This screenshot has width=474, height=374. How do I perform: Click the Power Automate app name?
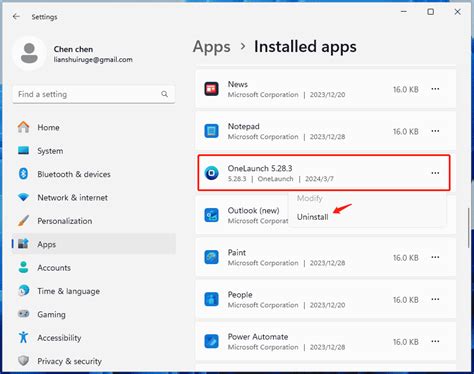point(258,337)
